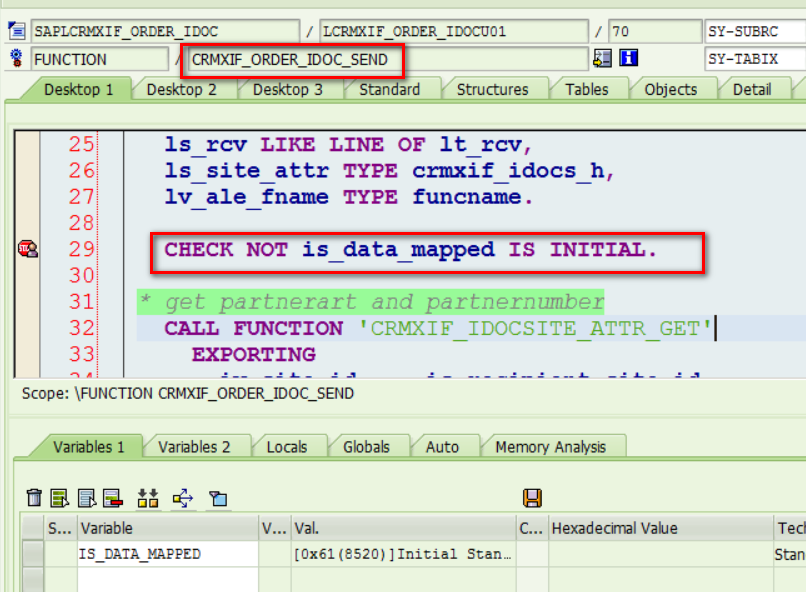Switch to the Desktop 2 tab
Viewport: 806px width, 592px height.
[x=181, y=89]
